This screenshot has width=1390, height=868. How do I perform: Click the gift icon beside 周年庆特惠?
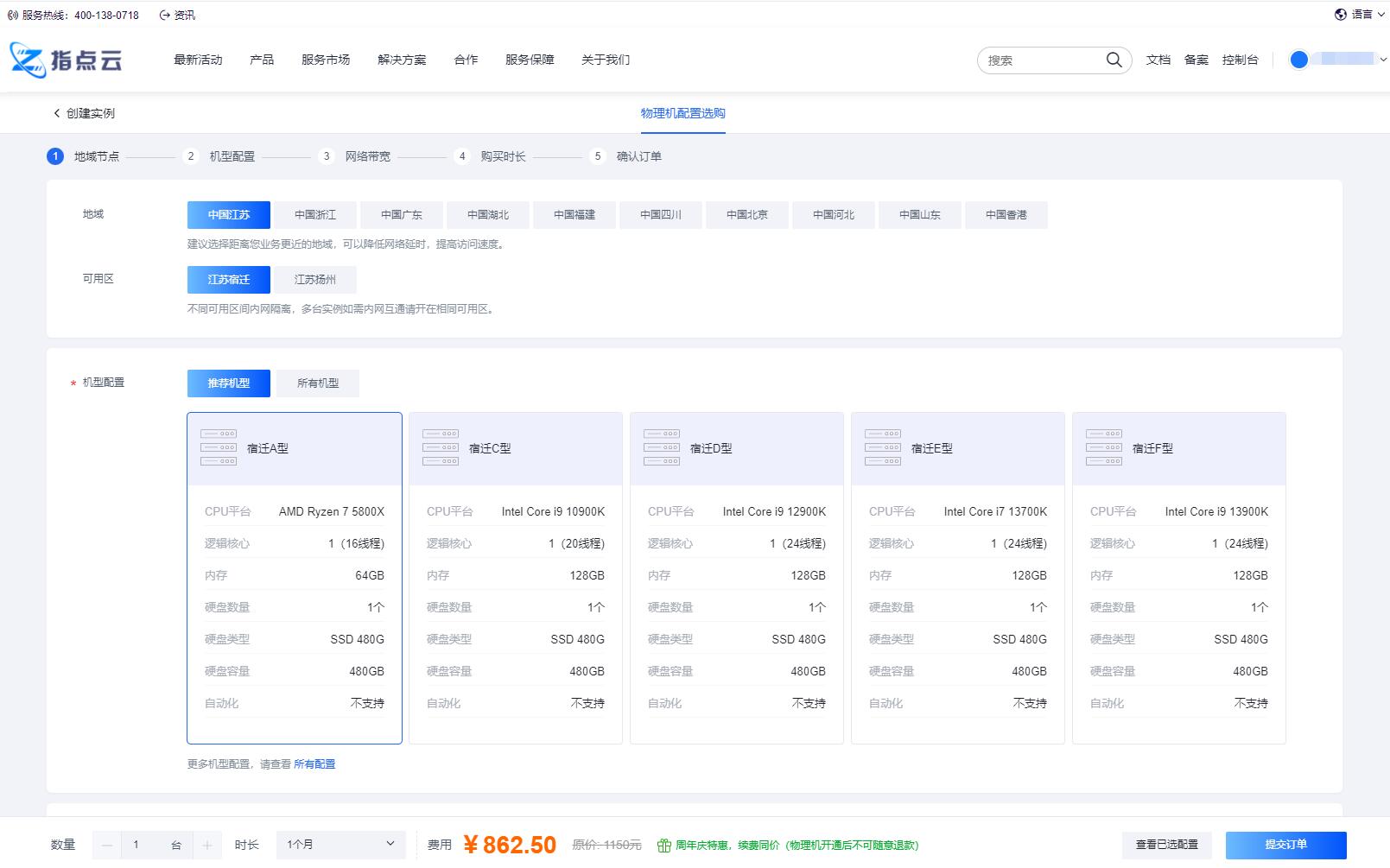664,845
